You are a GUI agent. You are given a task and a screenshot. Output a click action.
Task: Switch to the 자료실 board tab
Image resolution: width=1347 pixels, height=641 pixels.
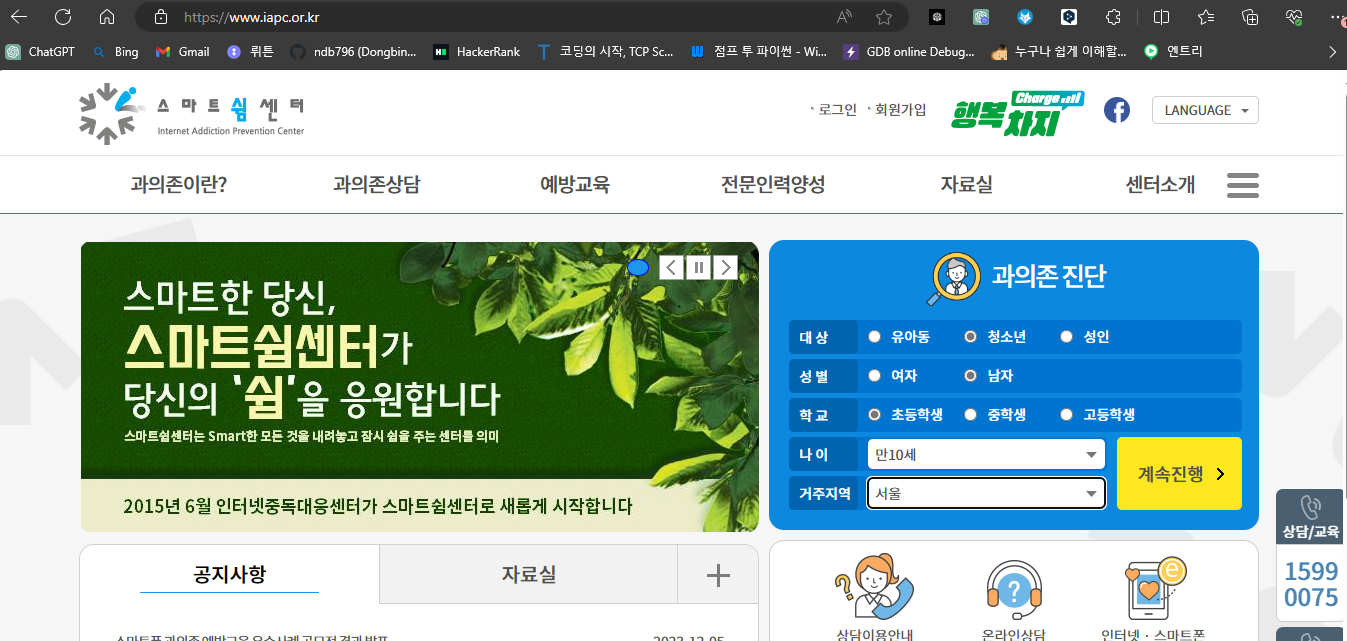click(x=529, y=574)
